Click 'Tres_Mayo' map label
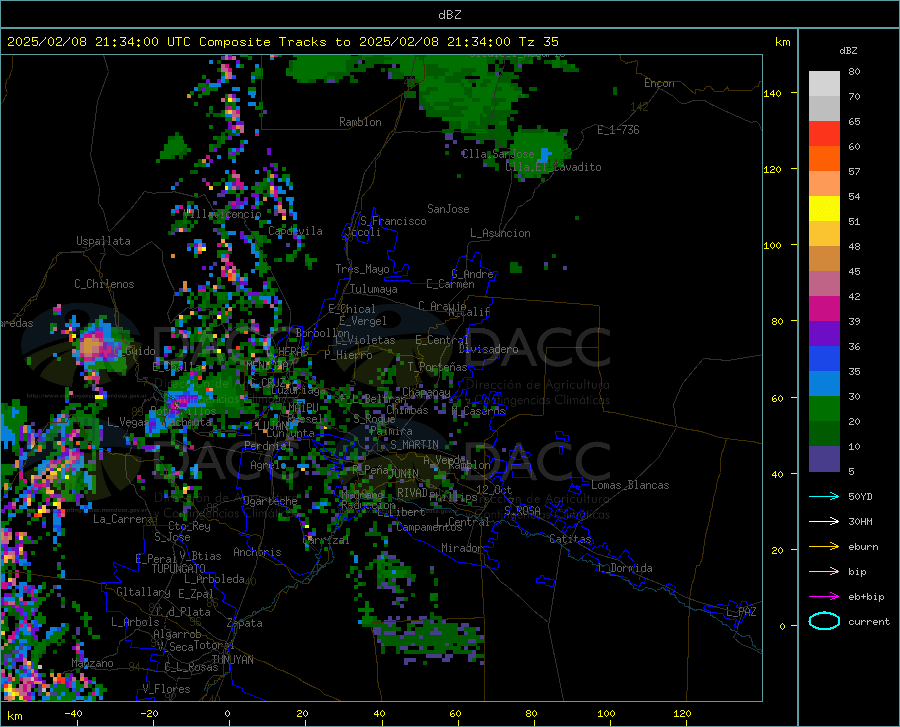900x727 pixels. pos(363,269)
